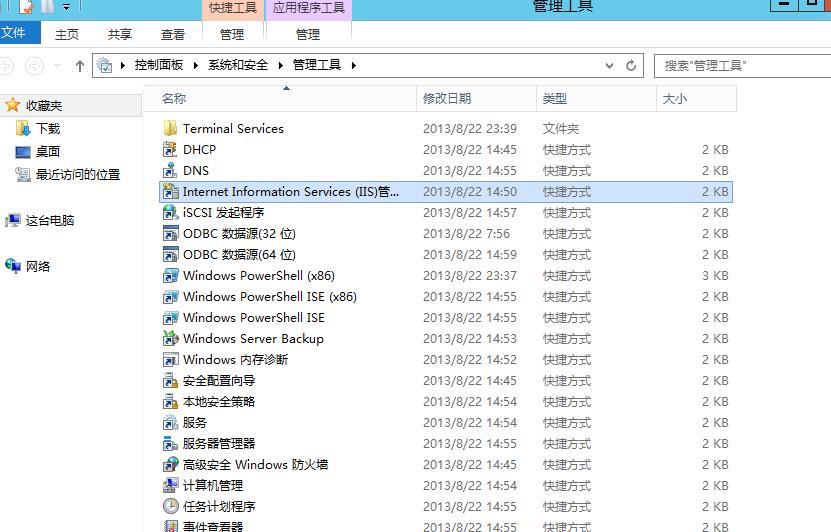831x532 pixels.
Task: Expand arrow before 控制面板 in address bar
Action: pos(122,65)
